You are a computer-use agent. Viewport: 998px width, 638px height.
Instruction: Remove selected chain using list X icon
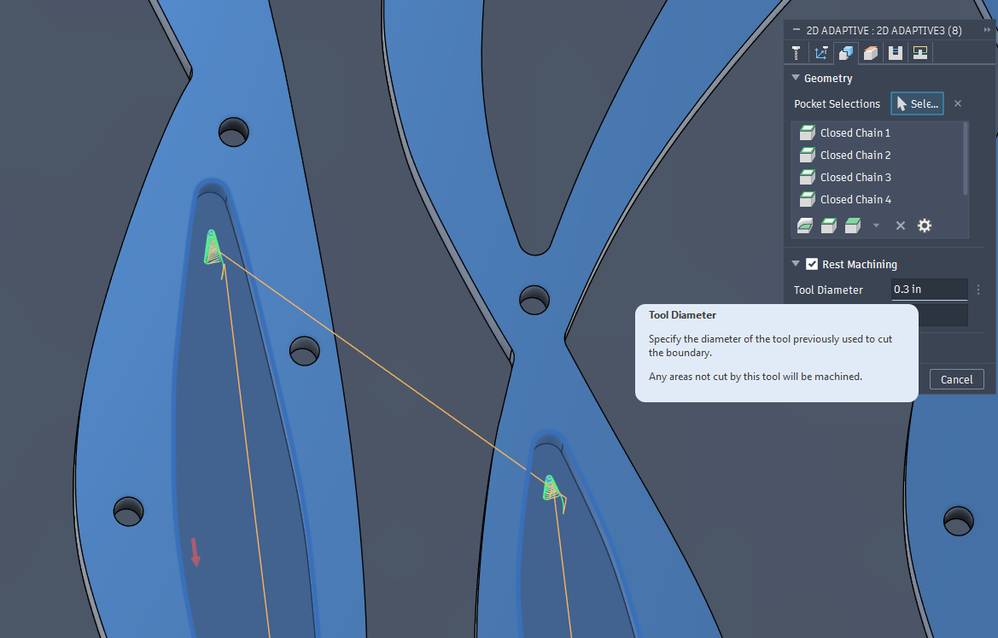[x=901, y=225]
